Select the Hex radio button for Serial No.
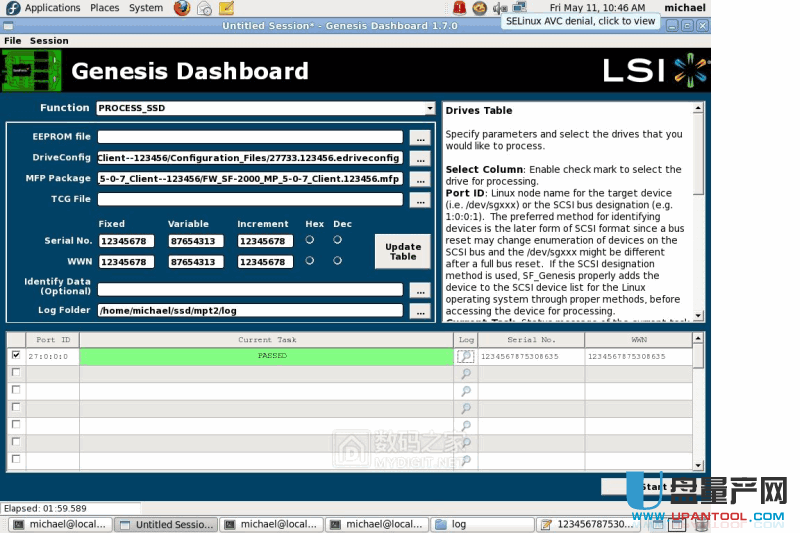Viewport: 800px width, 533px height. click(310, 240)
